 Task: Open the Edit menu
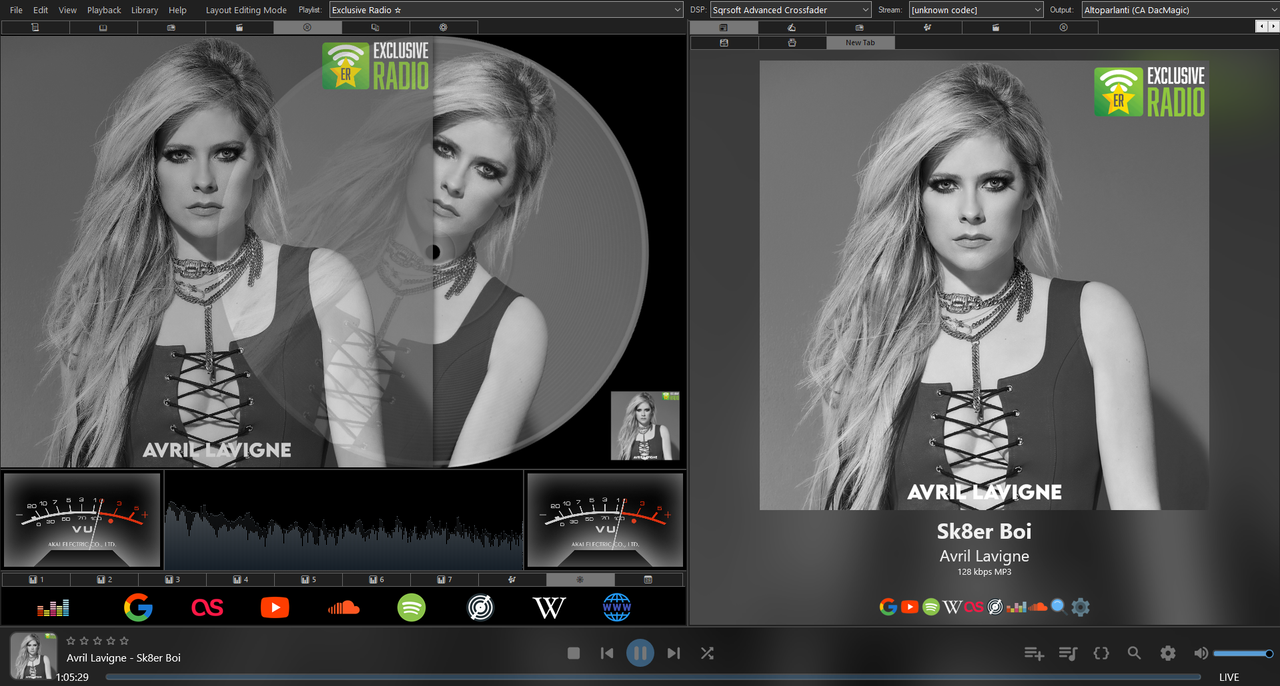click(40, 10)
